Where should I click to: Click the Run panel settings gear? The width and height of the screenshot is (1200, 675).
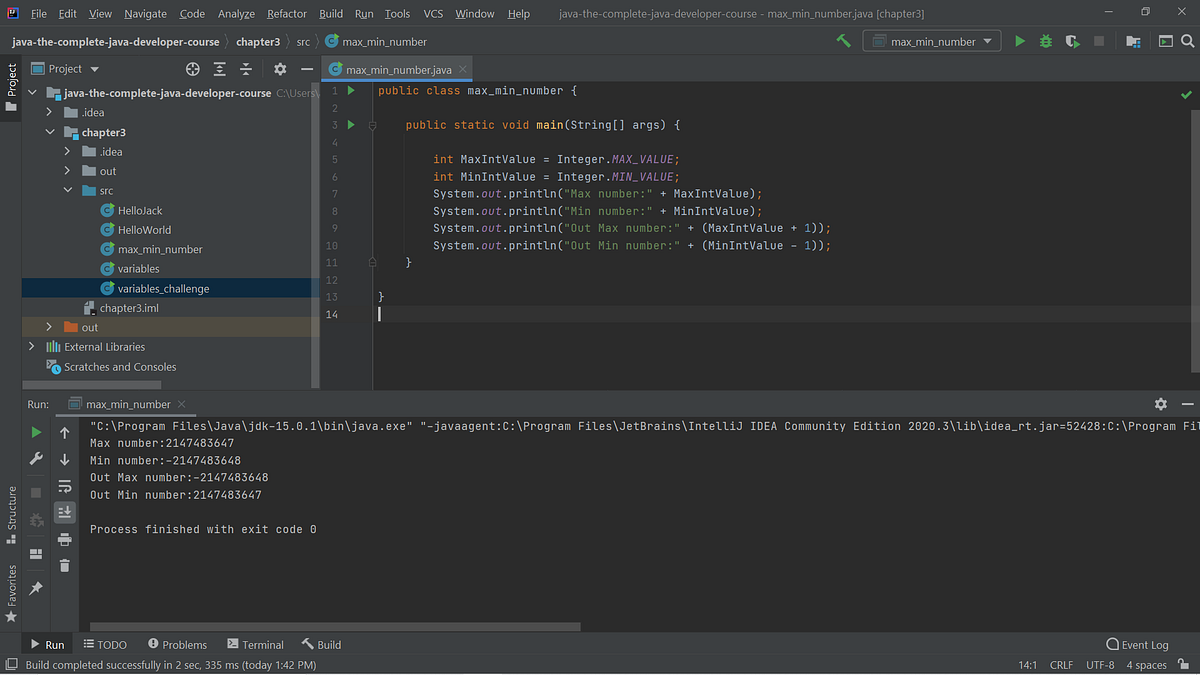[1160, 404]
